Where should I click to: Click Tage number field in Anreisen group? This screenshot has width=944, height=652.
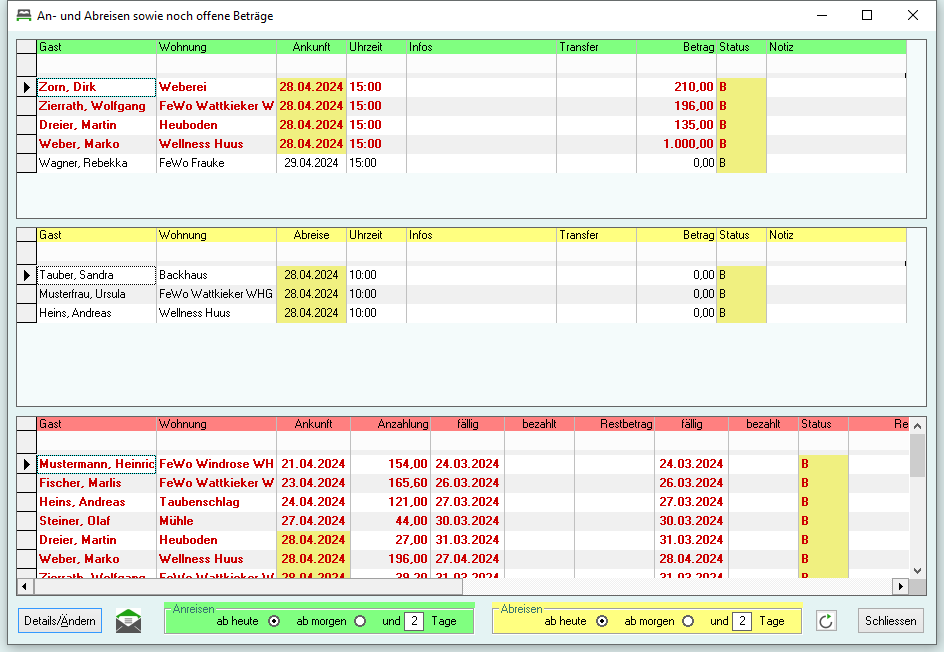414,621
